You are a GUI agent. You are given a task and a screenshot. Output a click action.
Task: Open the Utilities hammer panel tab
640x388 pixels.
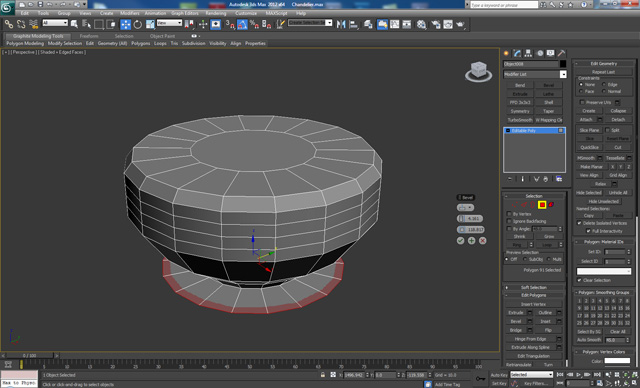561,53
